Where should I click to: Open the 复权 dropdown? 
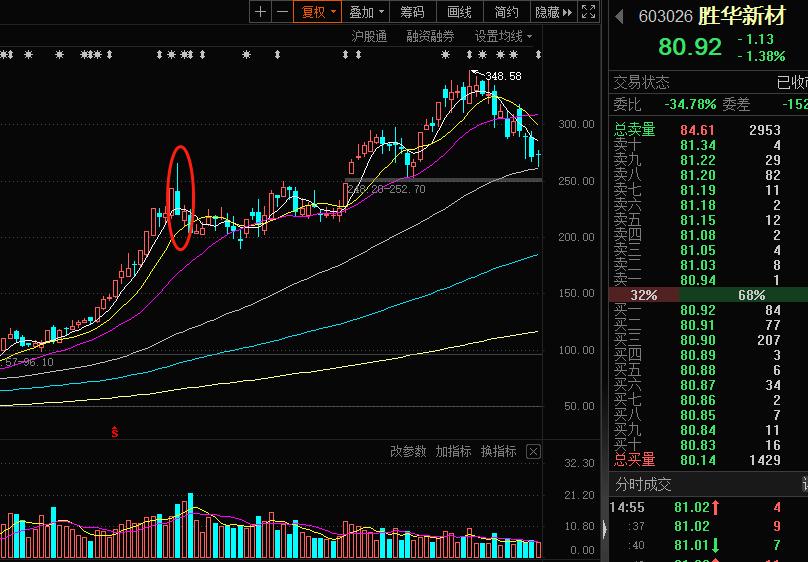[317, 12]
